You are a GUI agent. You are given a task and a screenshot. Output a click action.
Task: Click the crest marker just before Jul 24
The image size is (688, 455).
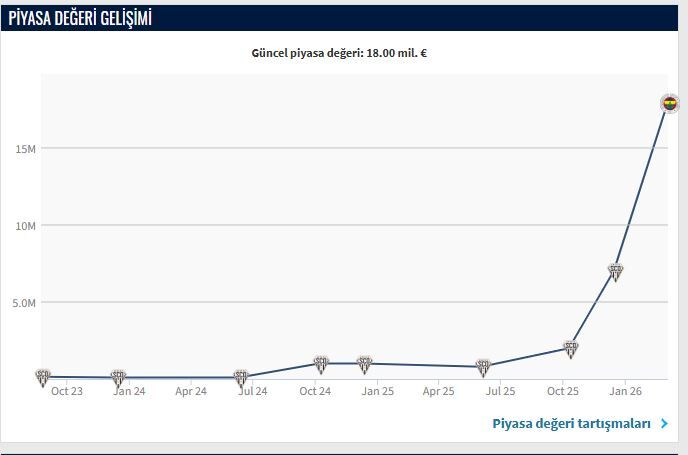click(x=241, y=377)
